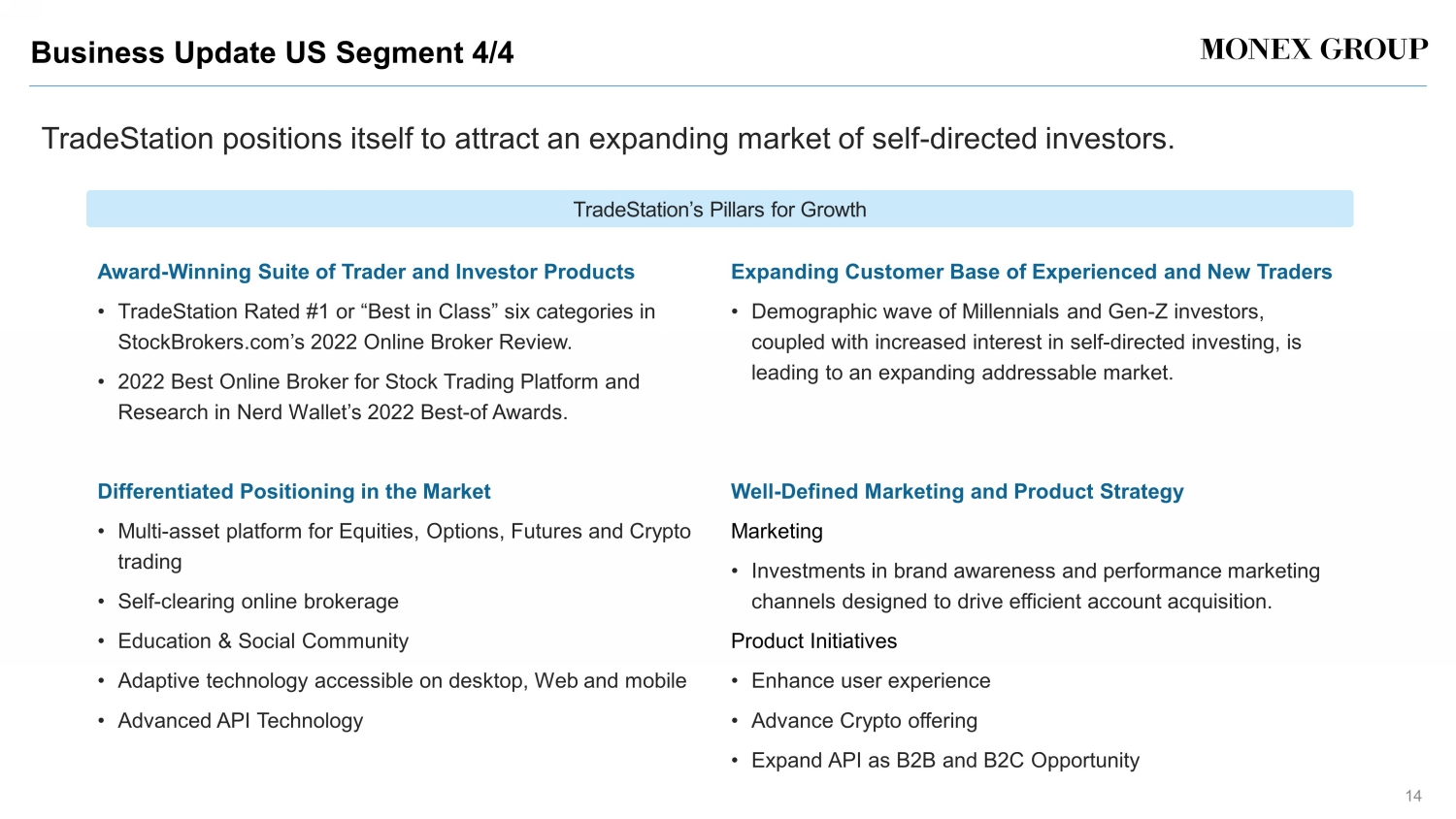Click the TradeStation positions itself subtitle sentence

click(x=608, y=140)
